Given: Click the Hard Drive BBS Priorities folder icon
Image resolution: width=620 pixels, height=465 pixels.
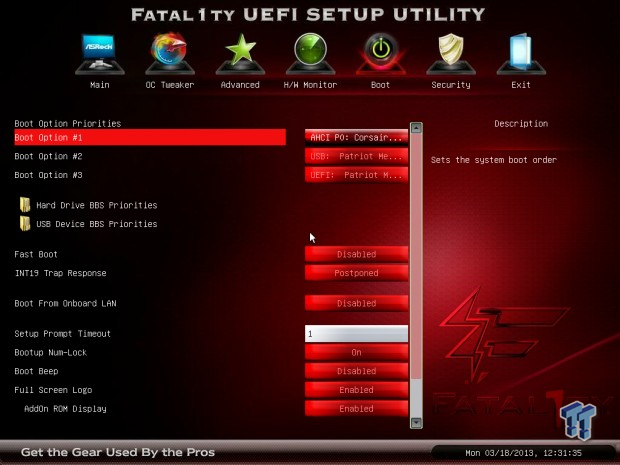Looking at the screenshot, I should [25, 205].
